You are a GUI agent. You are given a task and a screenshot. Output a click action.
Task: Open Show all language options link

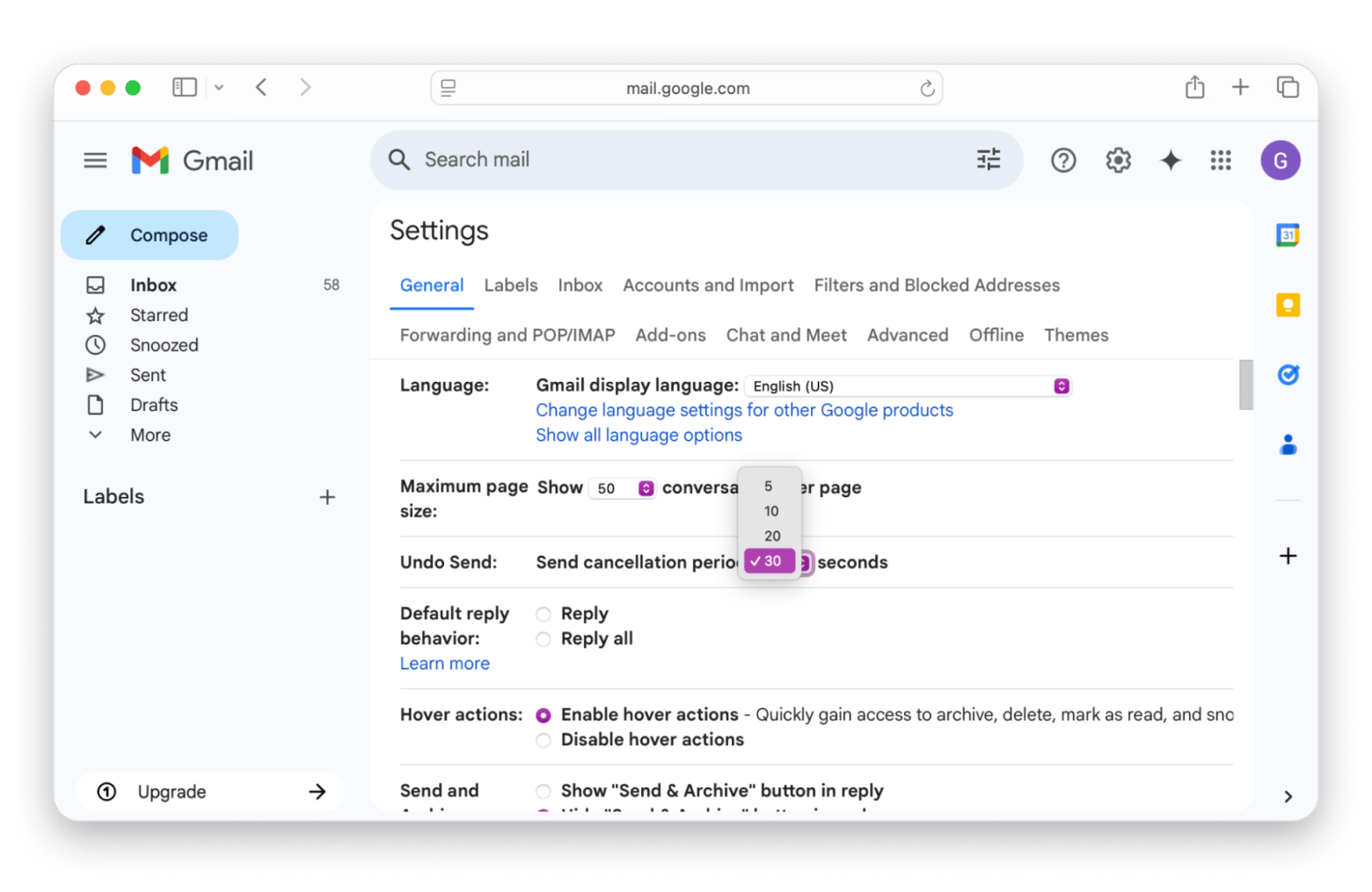(x=639, y=435)
